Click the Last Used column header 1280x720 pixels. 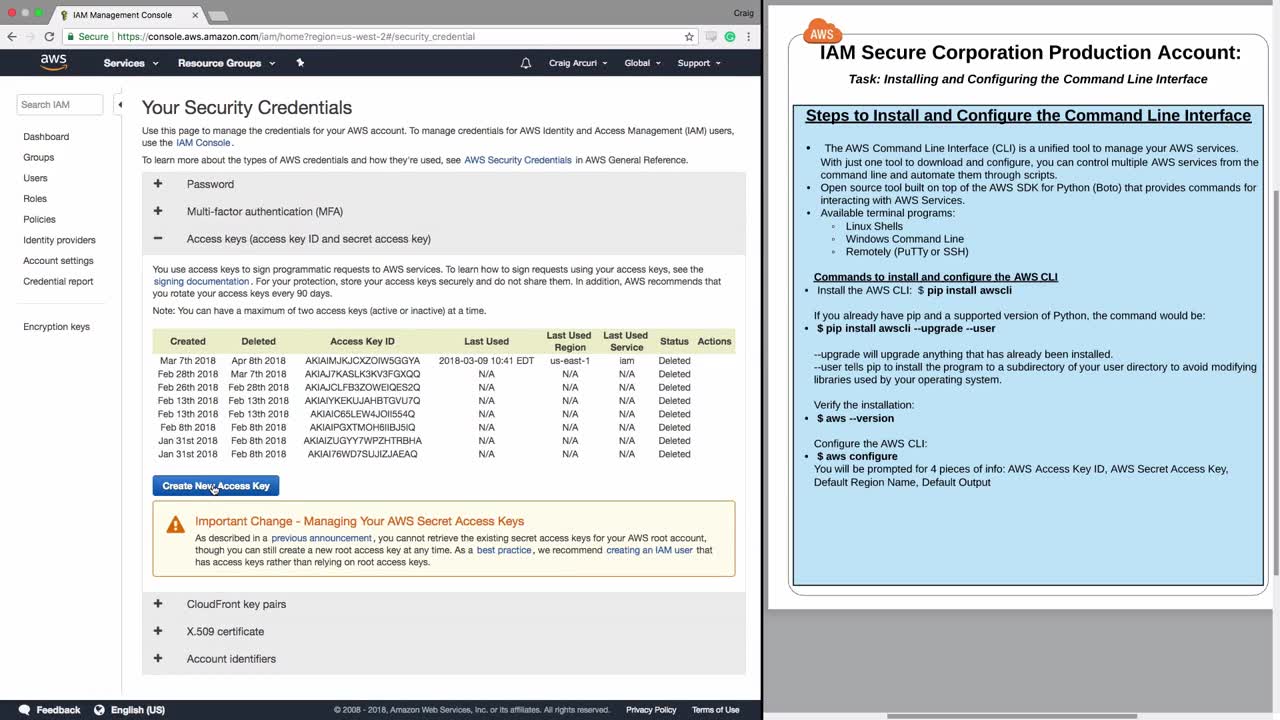(486, 342)
